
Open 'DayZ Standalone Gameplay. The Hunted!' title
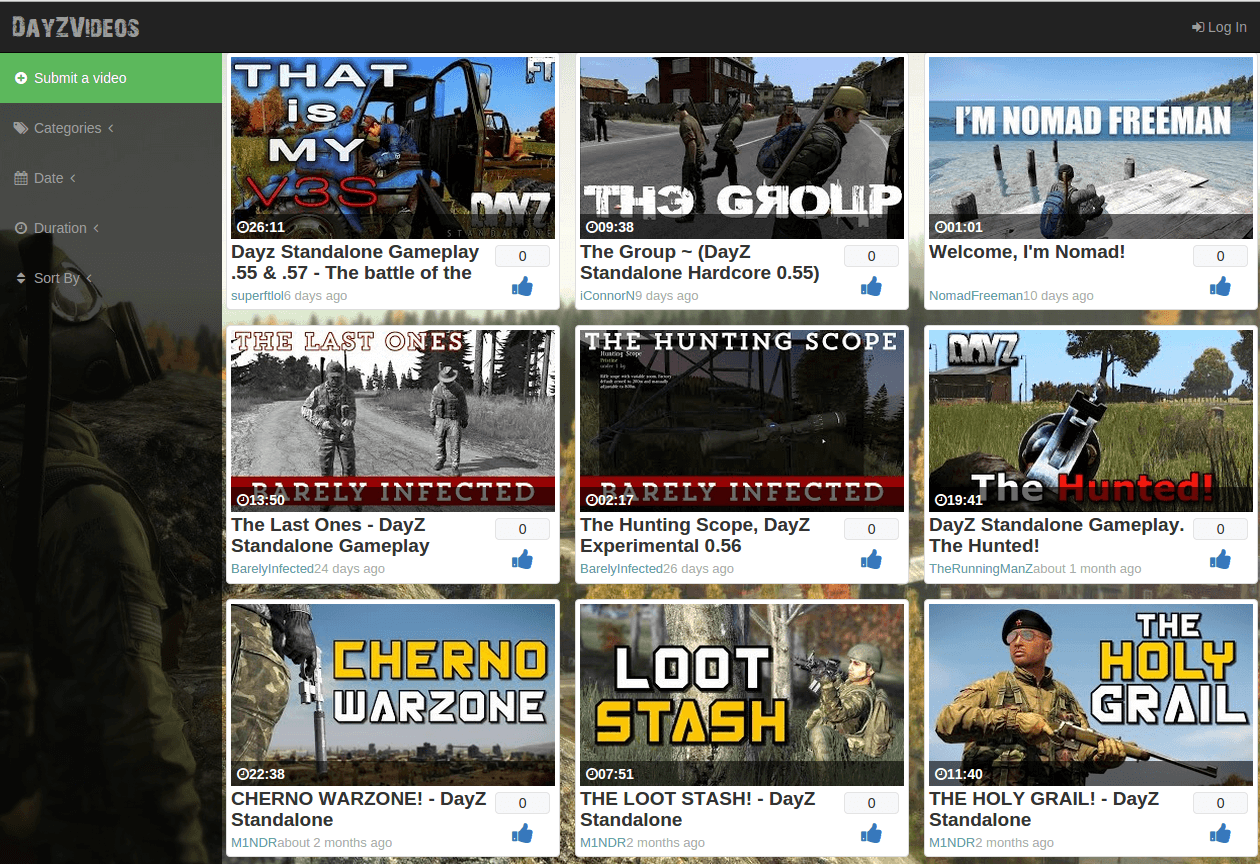[1056, 535]
